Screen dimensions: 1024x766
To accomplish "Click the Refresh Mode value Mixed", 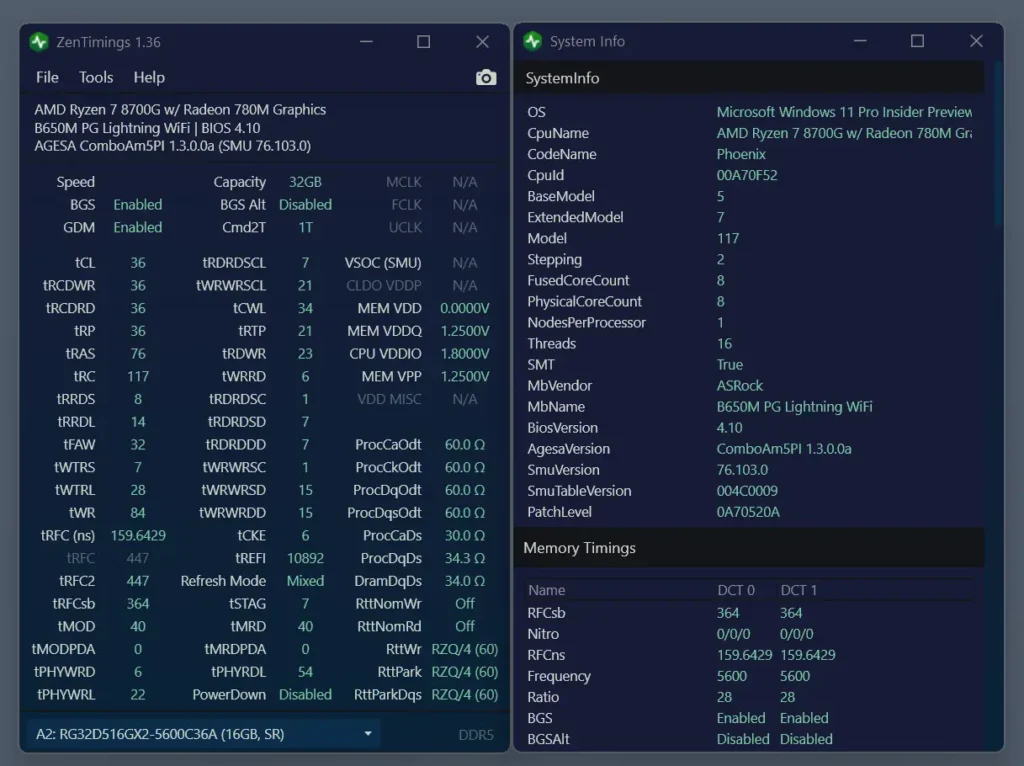I will 306,580.
